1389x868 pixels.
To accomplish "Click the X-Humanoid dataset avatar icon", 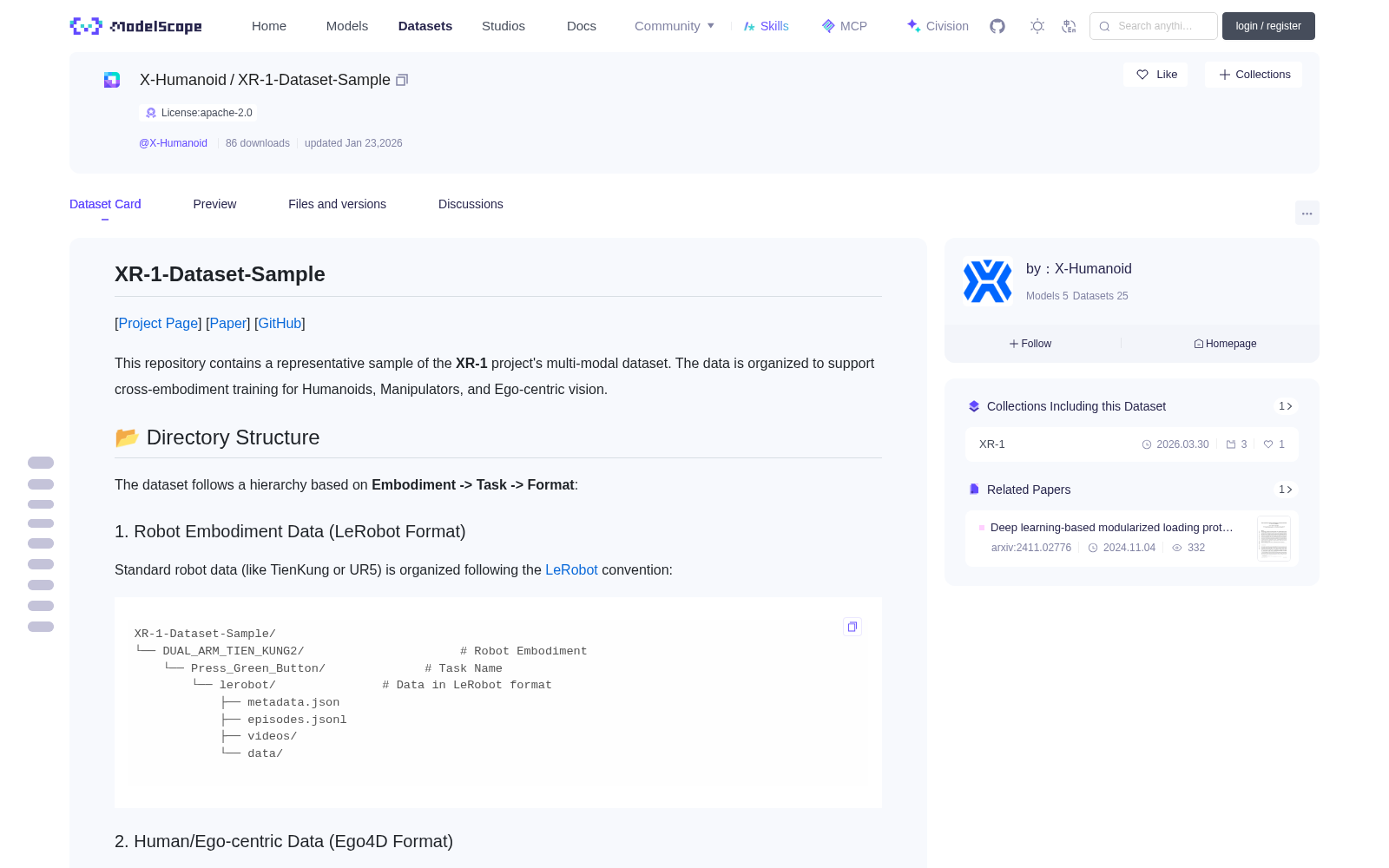I will coord(112,80).
